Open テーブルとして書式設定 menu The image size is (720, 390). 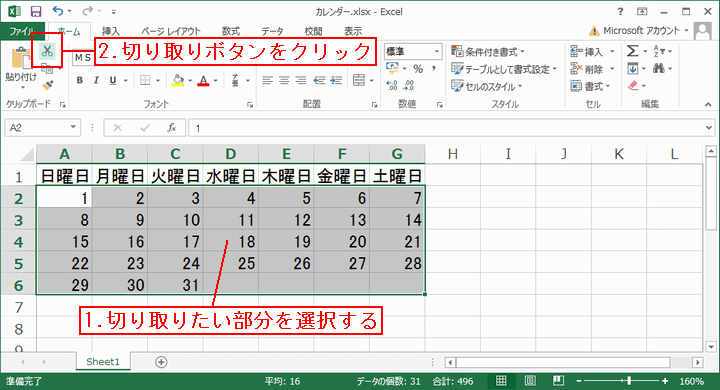coord(504,69)
